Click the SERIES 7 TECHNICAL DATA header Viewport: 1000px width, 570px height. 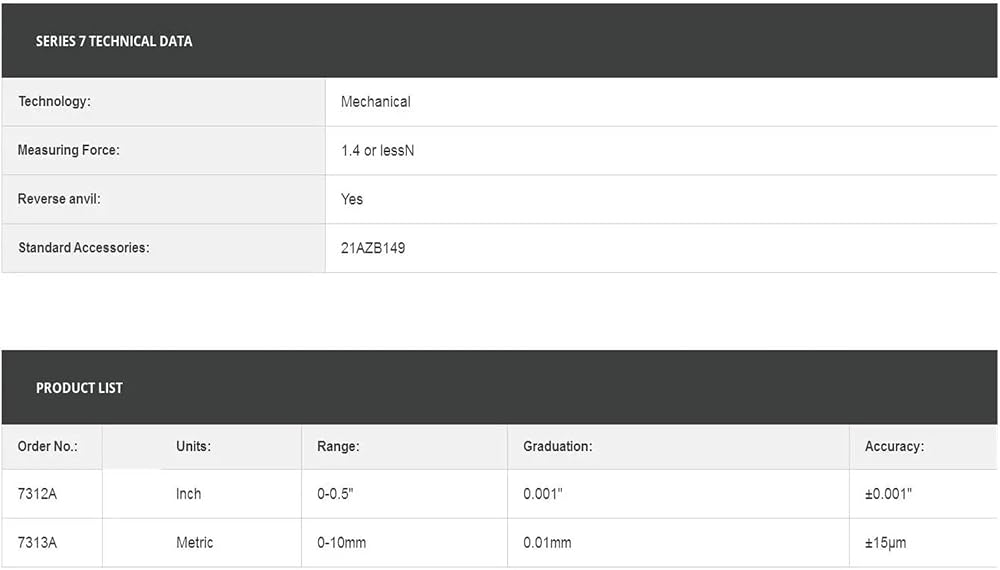click(114, 41)
